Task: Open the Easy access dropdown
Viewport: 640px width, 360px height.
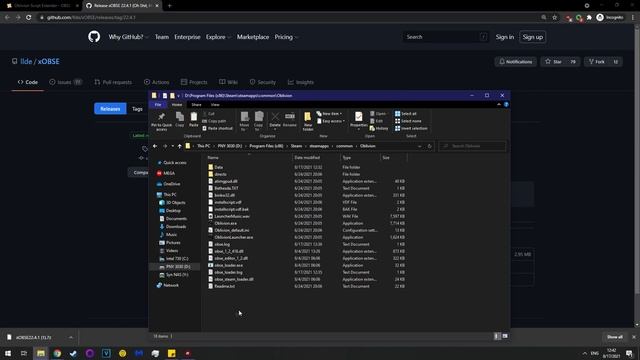Action: click(331, 121)
